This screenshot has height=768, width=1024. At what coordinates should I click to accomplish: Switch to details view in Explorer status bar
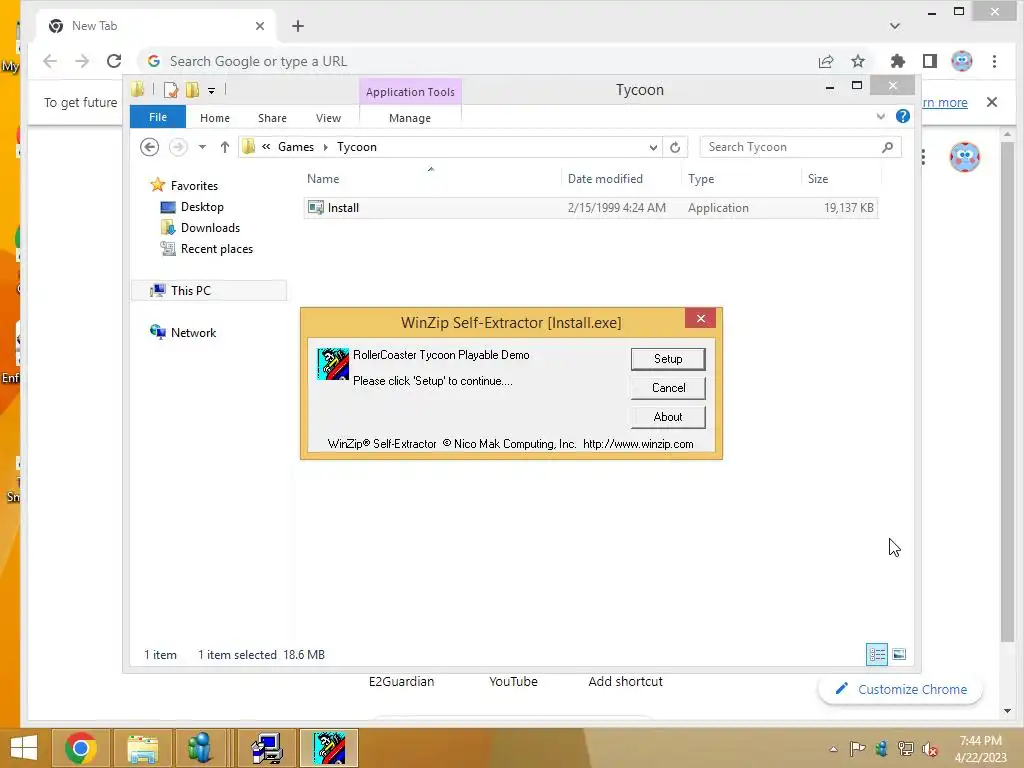(x=876, y=654)
